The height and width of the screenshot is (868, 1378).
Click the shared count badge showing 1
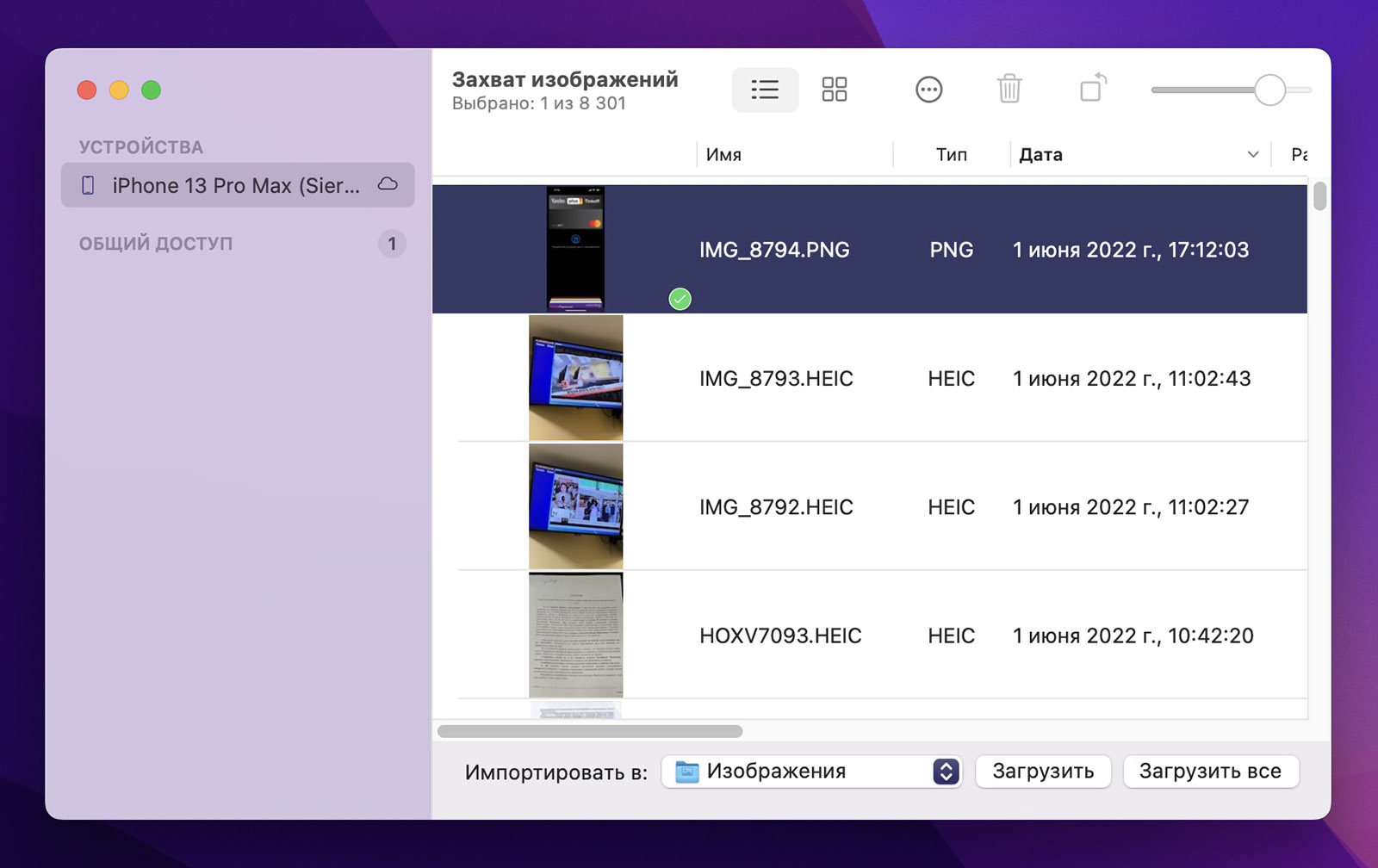pos(392,244)
